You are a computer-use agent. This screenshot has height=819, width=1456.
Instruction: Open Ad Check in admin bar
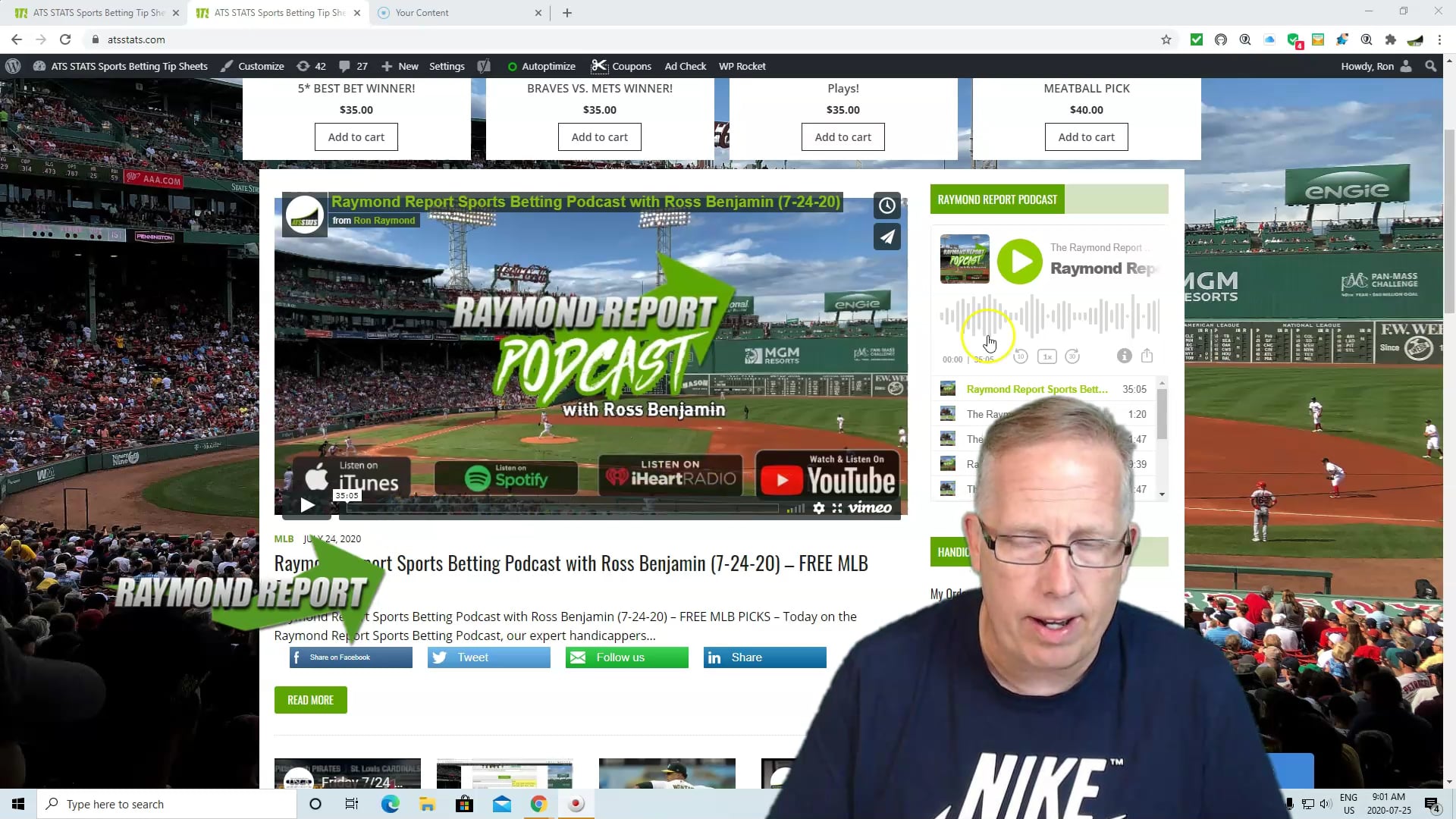(x=686, y=66)
